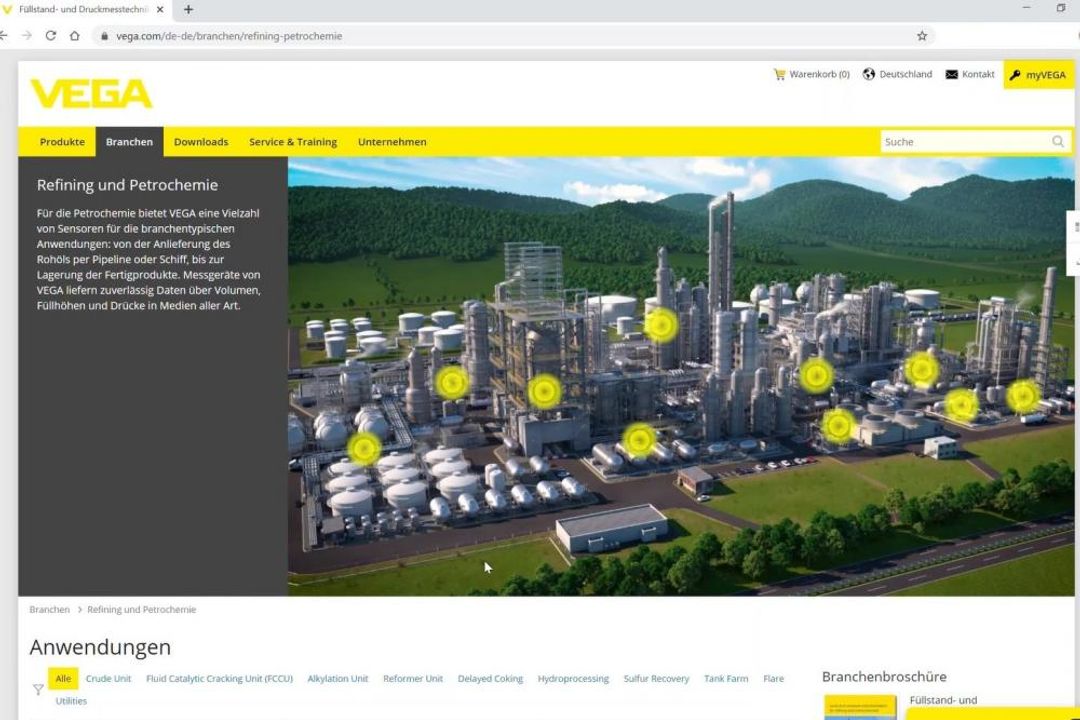Go to browser home page icon
This screenshot has height=720, width=1080.
click(74, 36)
